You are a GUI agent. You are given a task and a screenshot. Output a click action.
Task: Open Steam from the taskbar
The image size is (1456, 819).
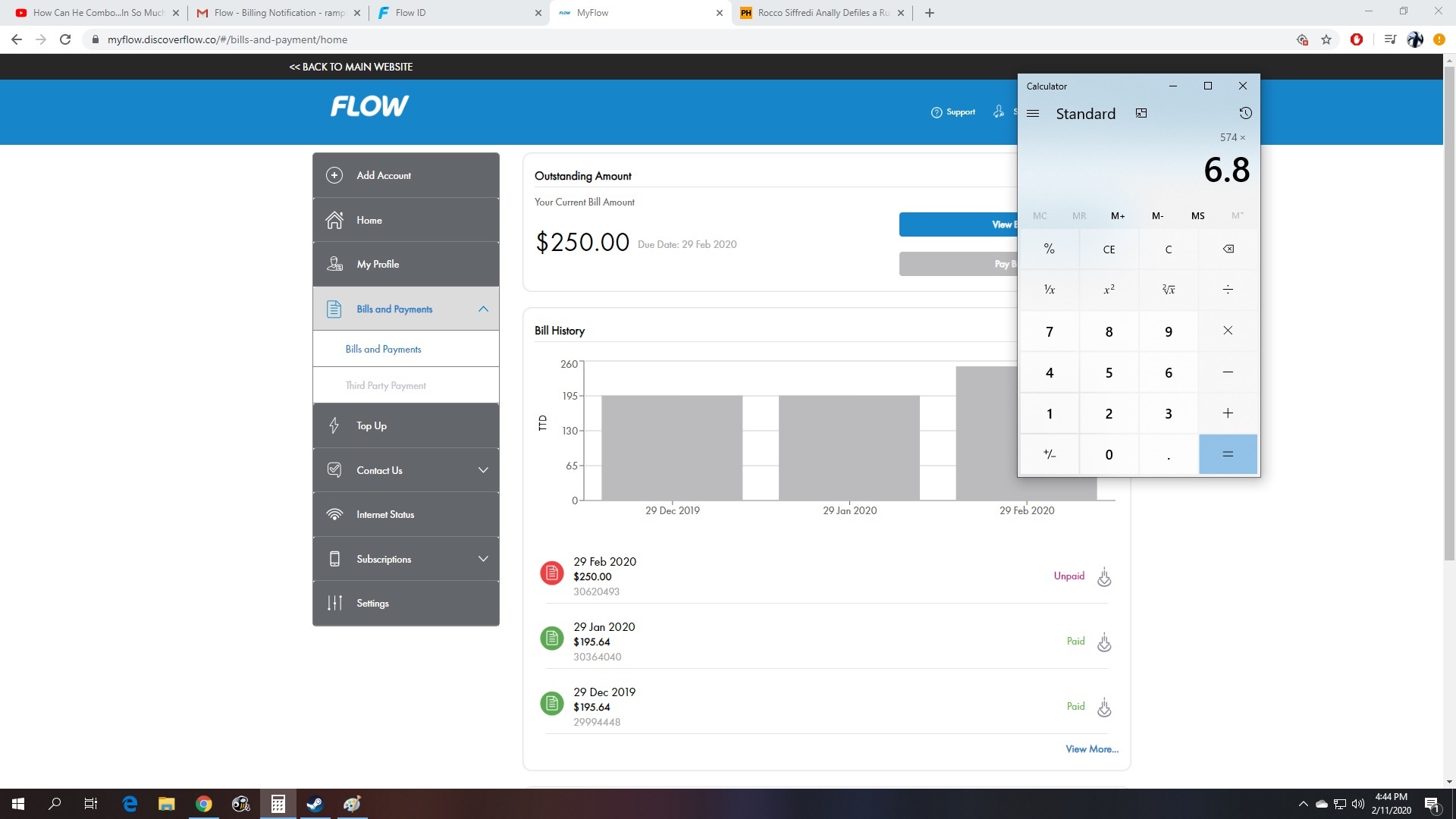(x=315, y=804)
